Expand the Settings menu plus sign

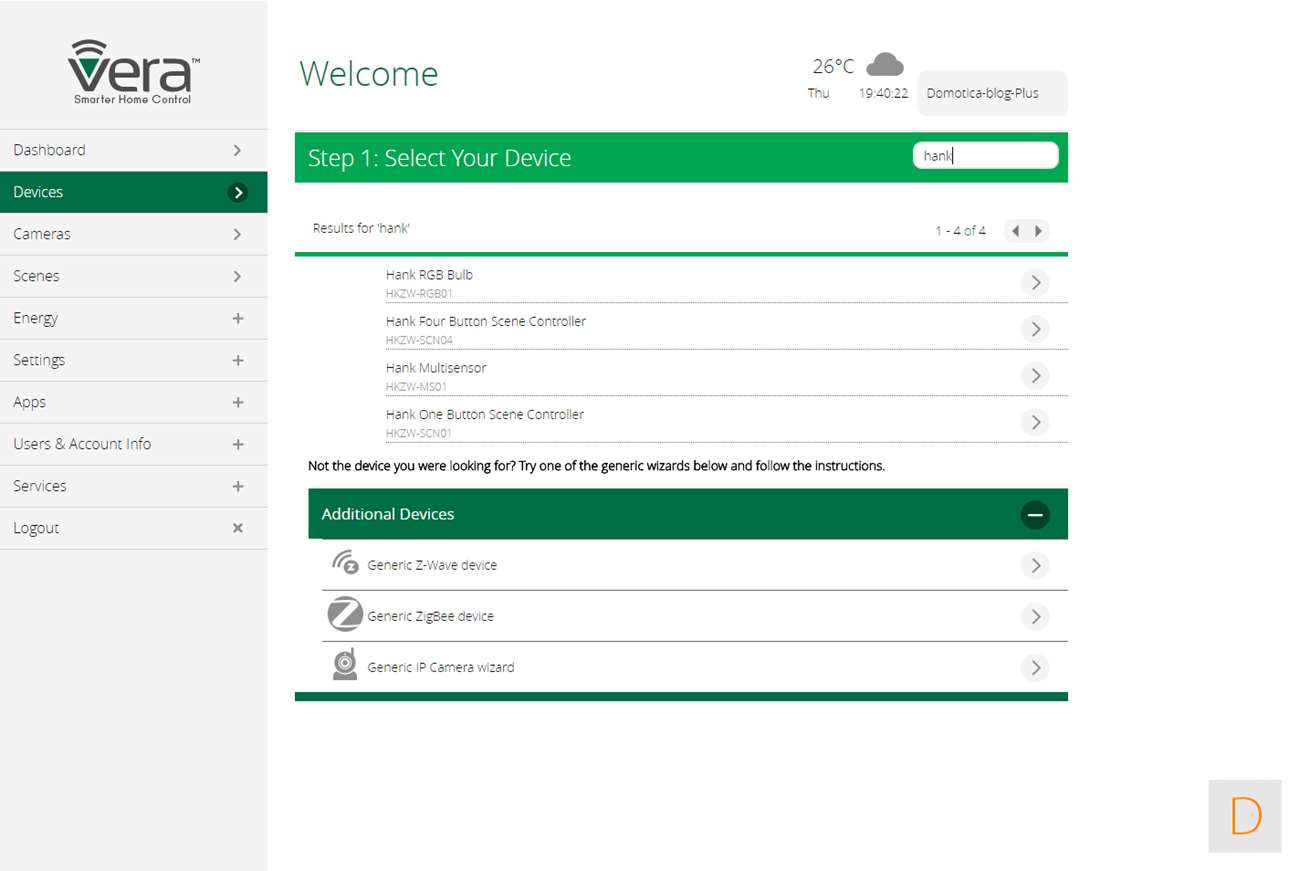pyautogui.click(x=238, y=360)
